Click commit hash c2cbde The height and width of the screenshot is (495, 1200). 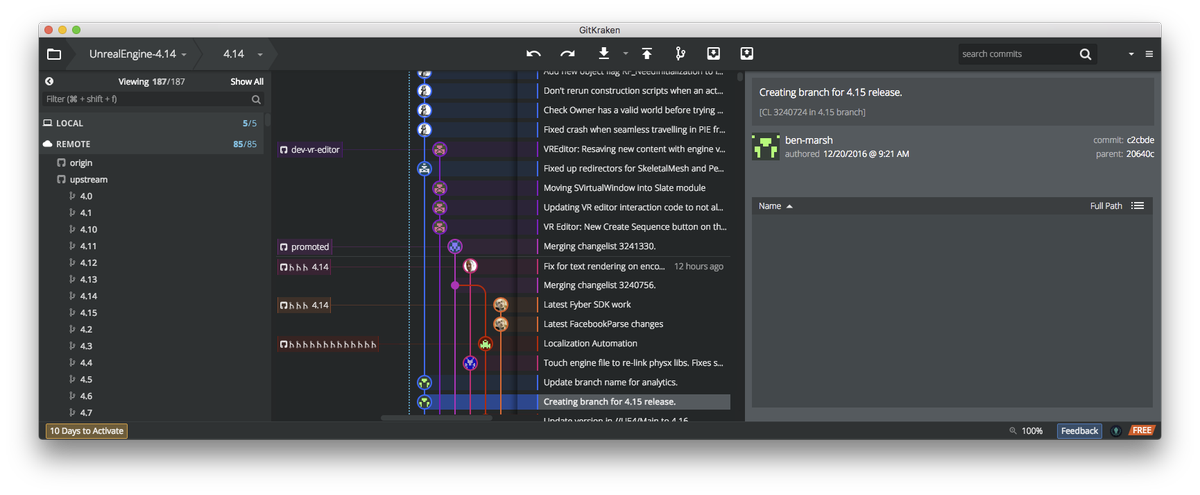click(x=1141, y=140)
